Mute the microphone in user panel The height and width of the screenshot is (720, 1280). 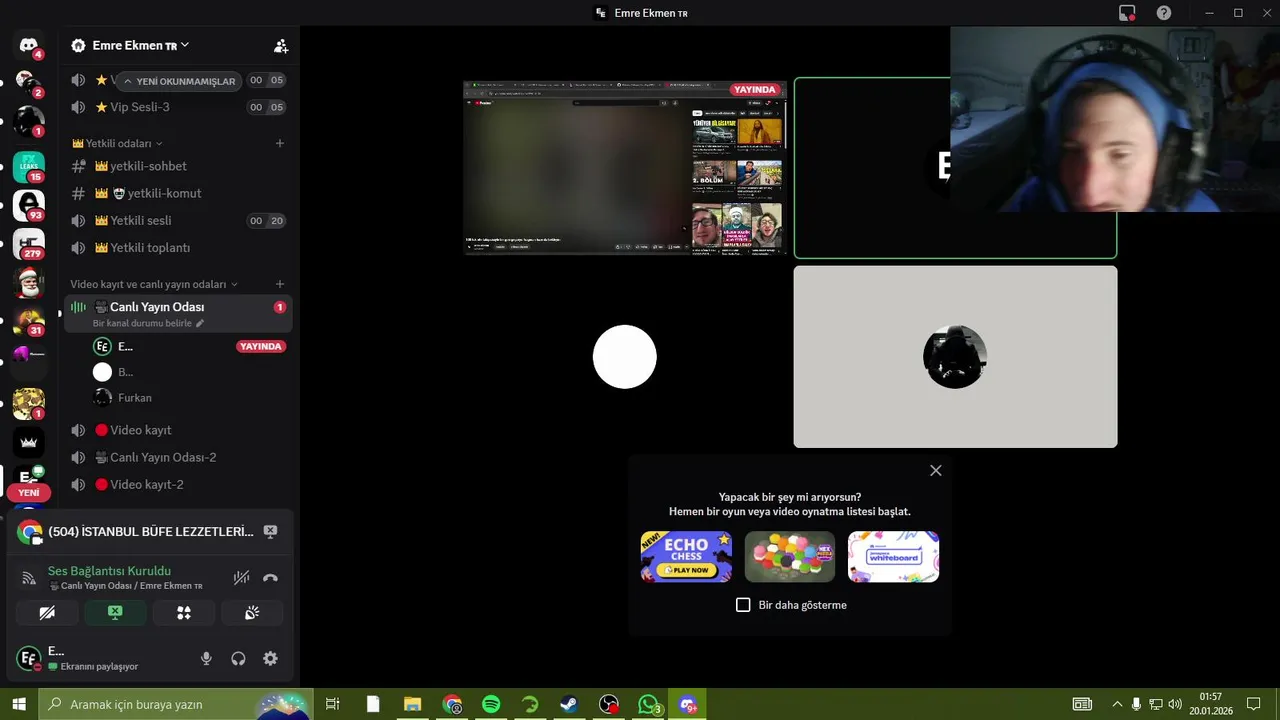click(x=206, y=659)
